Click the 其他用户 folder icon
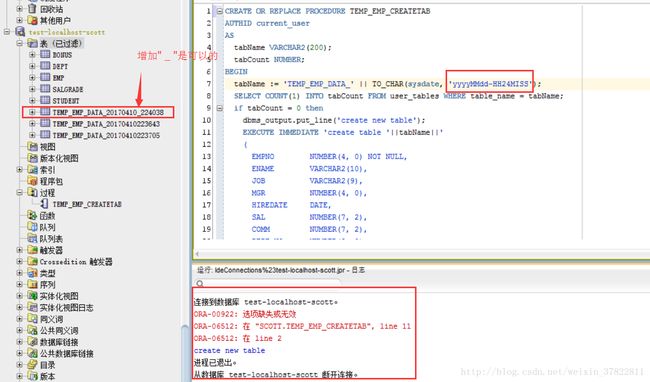The width and height of the screenshot is (650, 382). point(32,20)
